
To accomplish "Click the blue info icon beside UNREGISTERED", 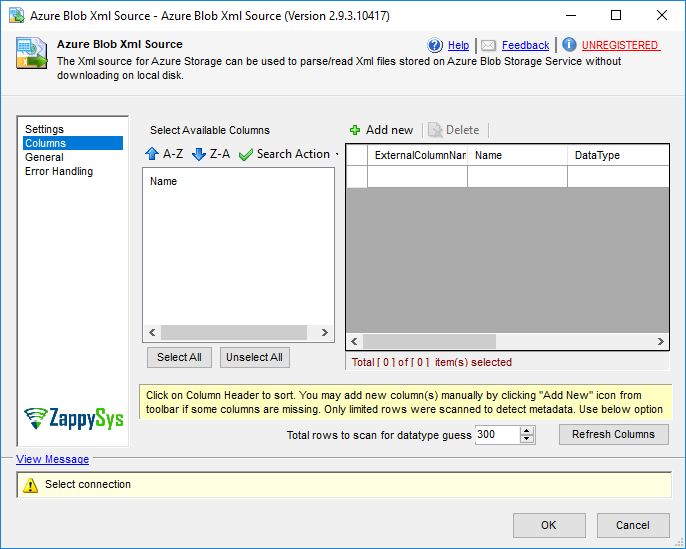I will click(569, 45).
